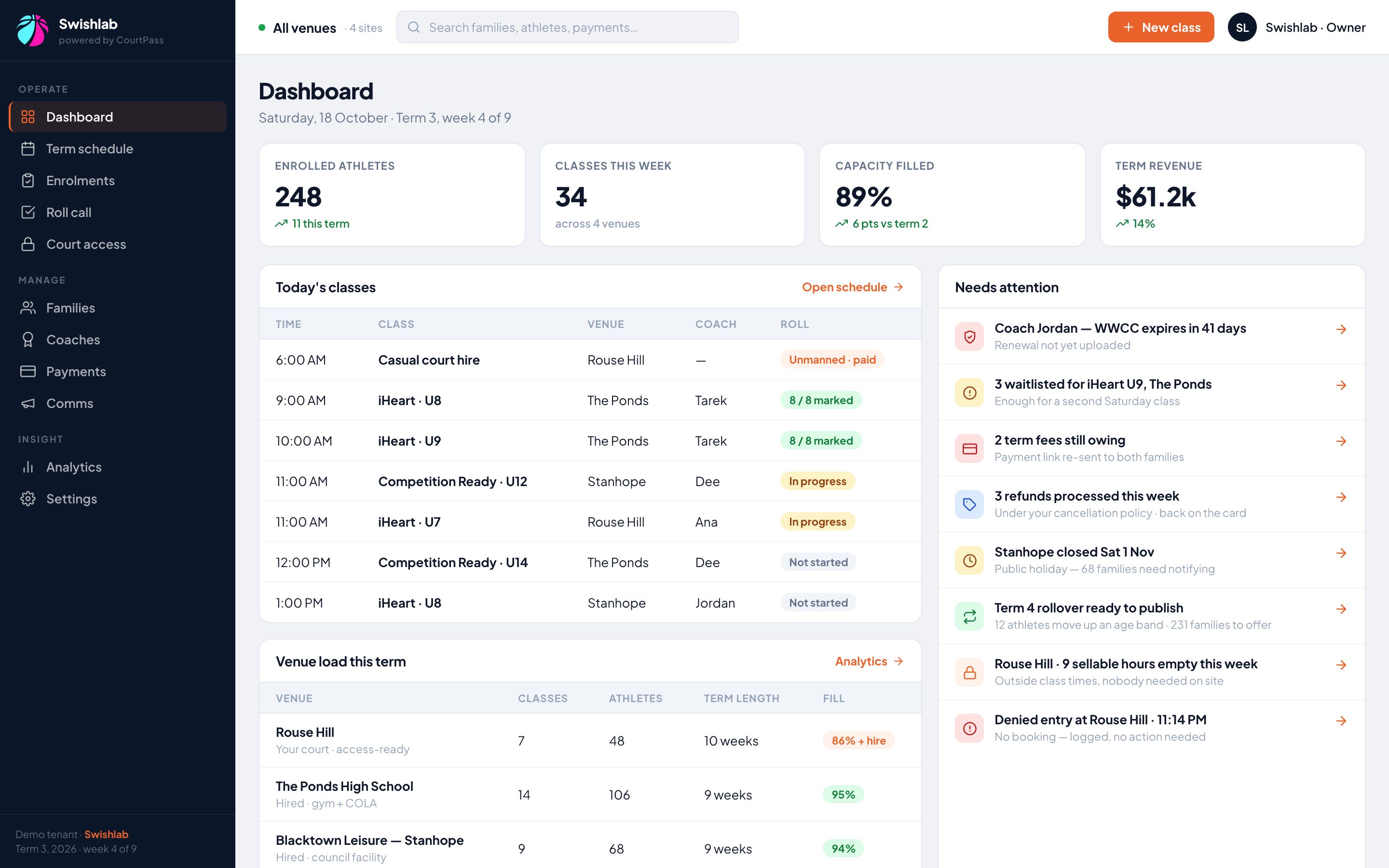Click the alert icon for Denied entry at Rouse Hill
The height and width of the screenshot is (868, 1389).
[969, 729]
